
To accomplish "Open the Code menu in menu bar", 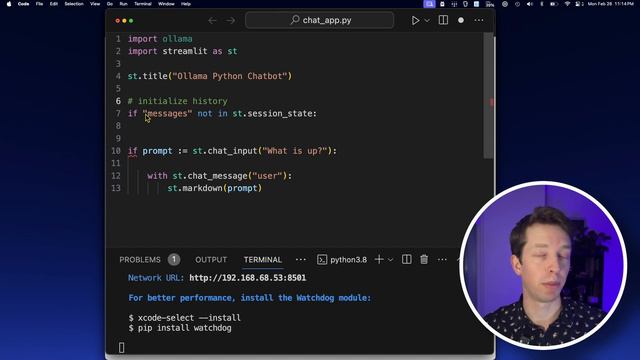I will pyautogui.click(x=23, y=4).
